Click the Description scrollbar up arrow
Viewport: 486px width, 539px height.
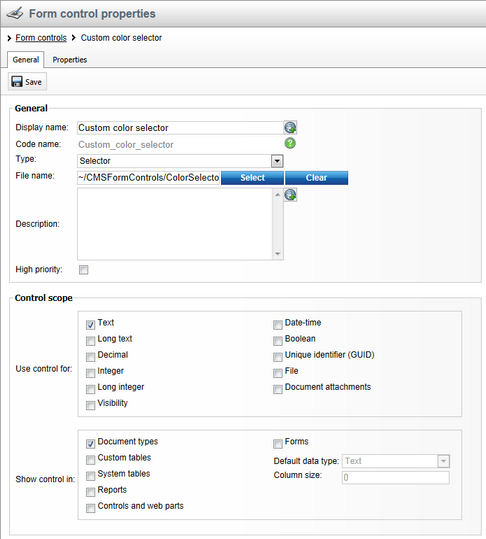[x=278, y=195]
